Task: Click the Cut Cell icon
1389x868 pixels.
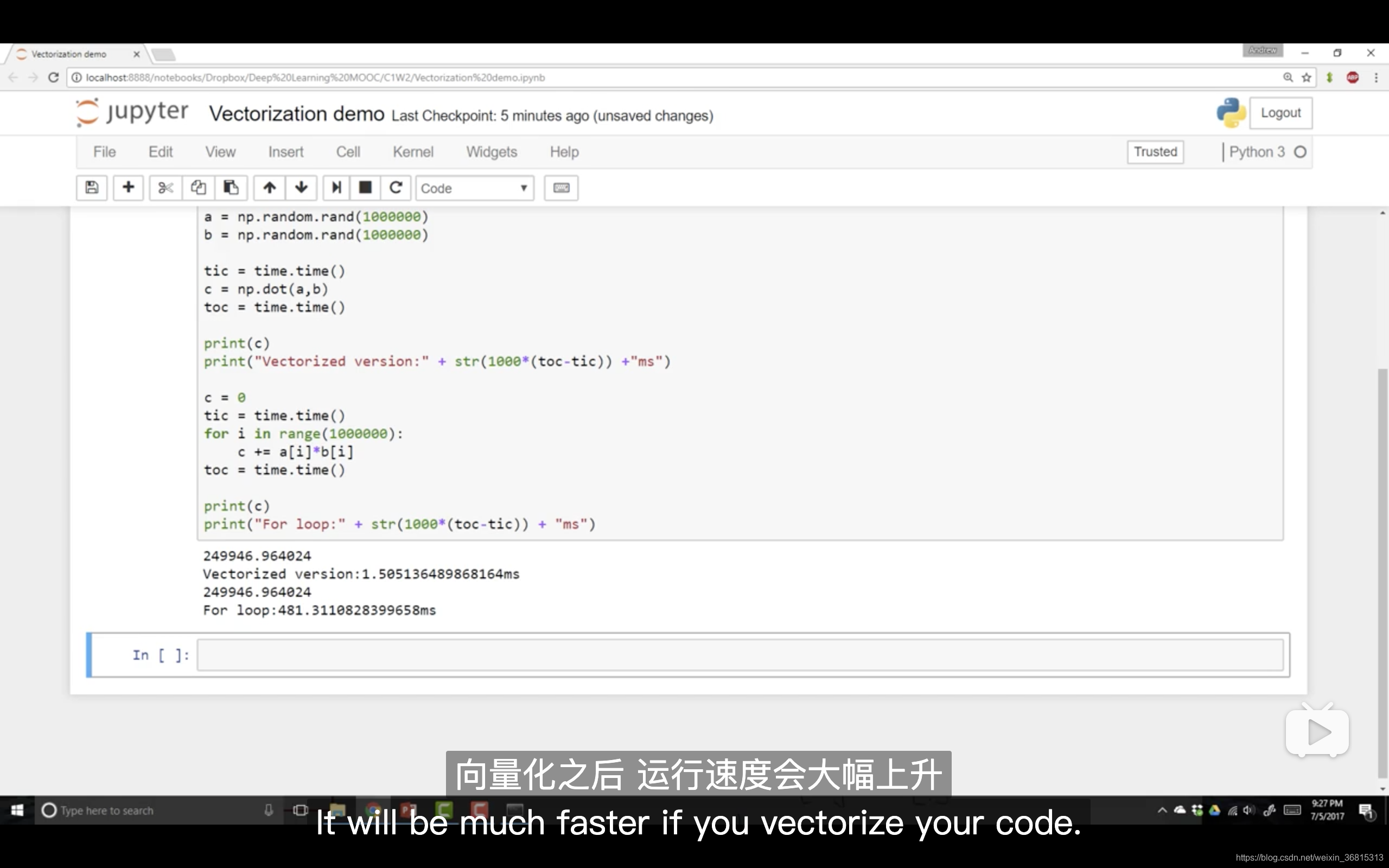Action: click(165, 188)
